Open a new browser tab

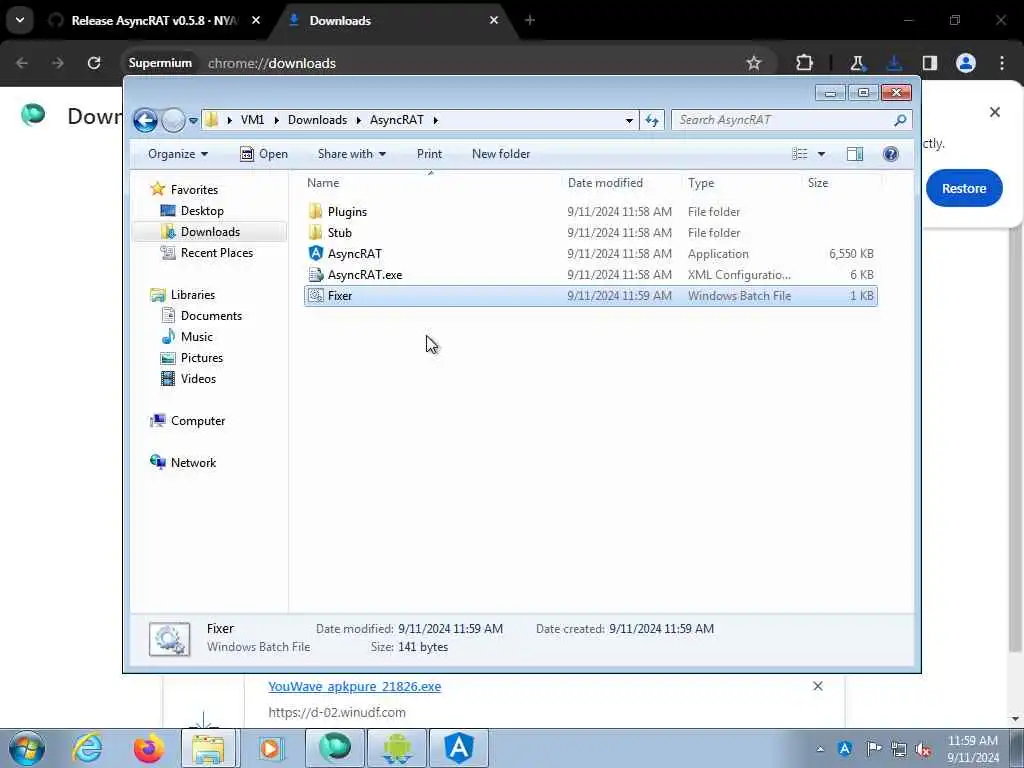click(530, 20)
